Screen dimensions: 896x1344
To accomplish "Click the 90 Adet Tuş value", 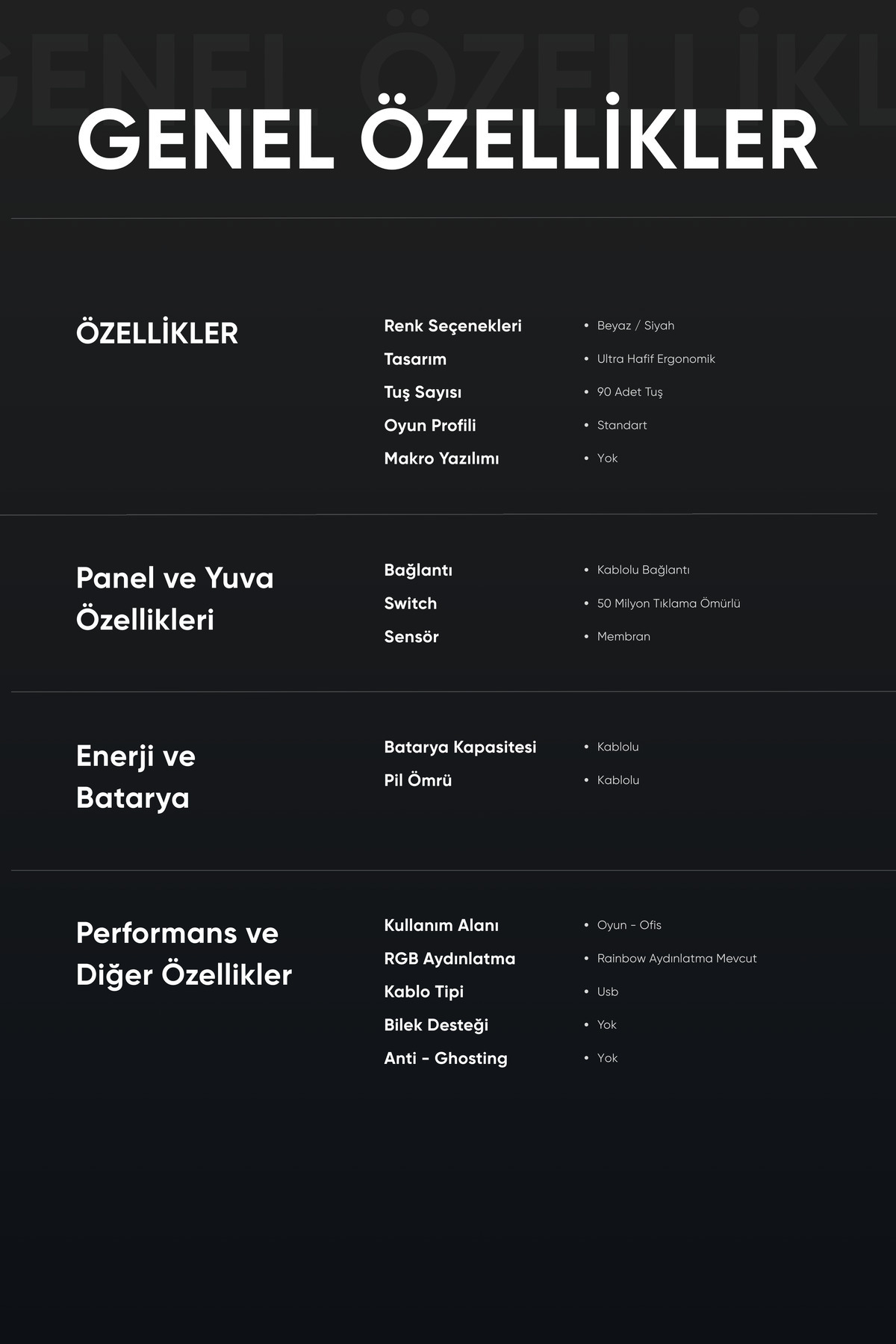I will pos(629,392).
